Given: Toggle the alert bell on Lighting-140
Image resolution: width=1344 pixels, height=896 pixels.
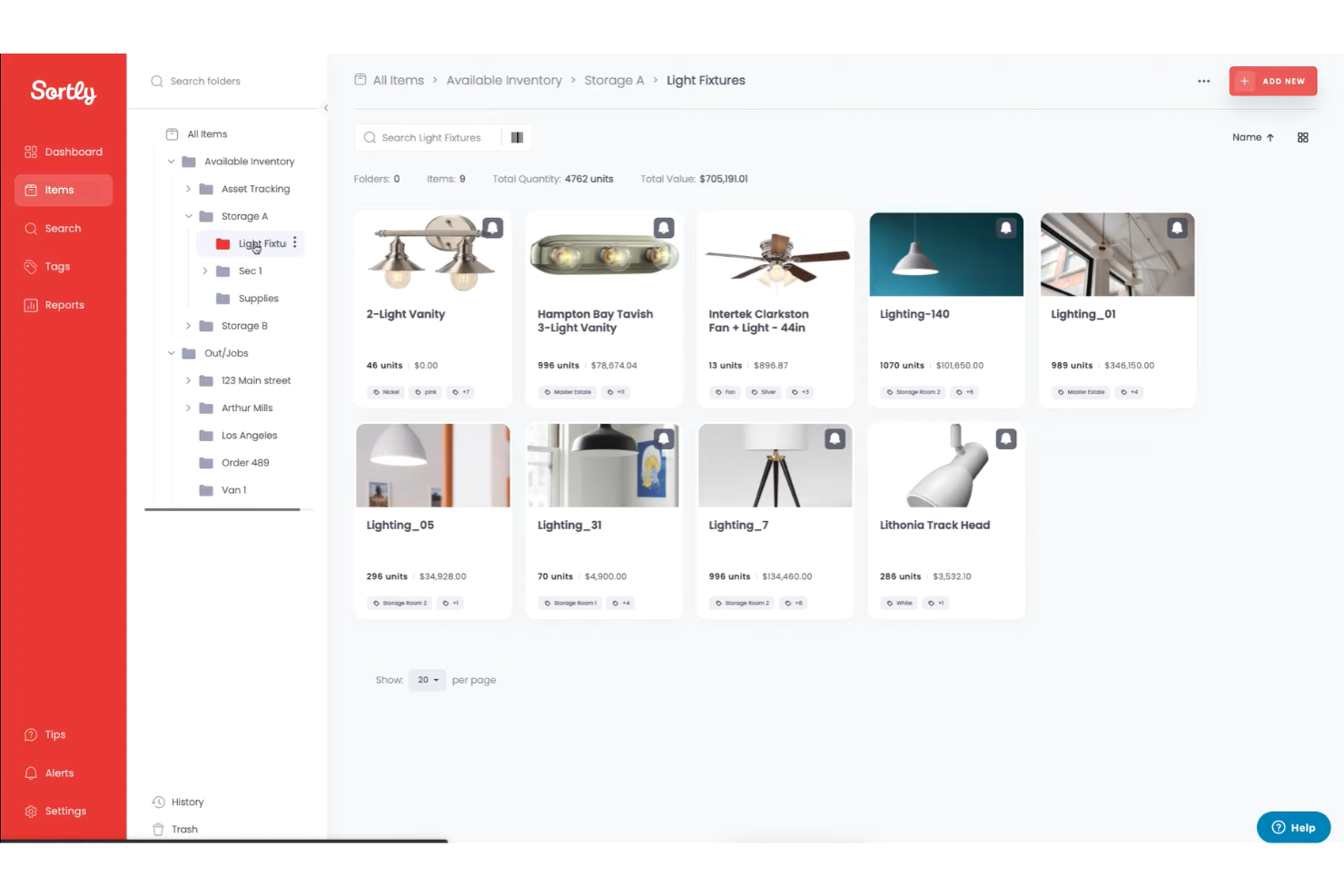Looking at the screenshot, I should pyautogui.click(x=1005, y=228).
